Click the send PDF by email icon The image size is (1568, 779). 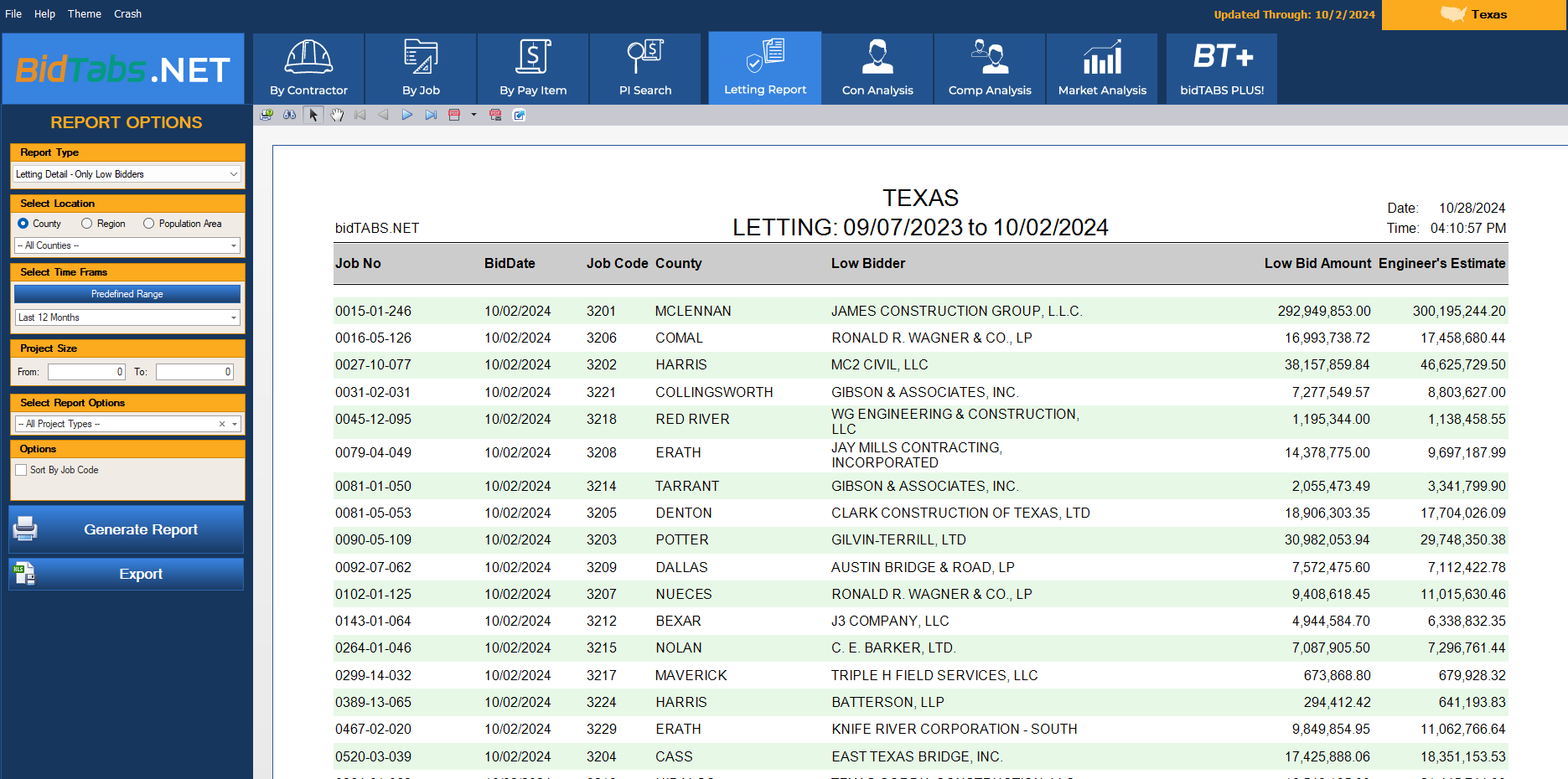tap(495, 116)
